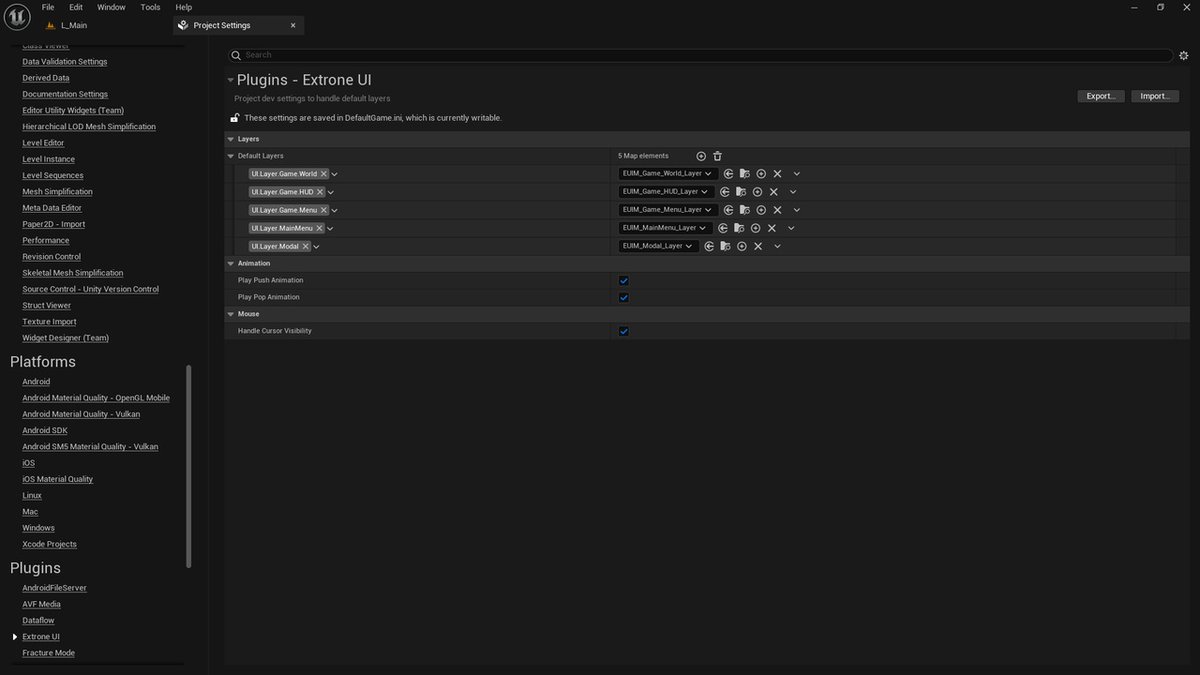Open the Window menu
The height and width of the screenshot is (675, 1200).
(111, 7)
